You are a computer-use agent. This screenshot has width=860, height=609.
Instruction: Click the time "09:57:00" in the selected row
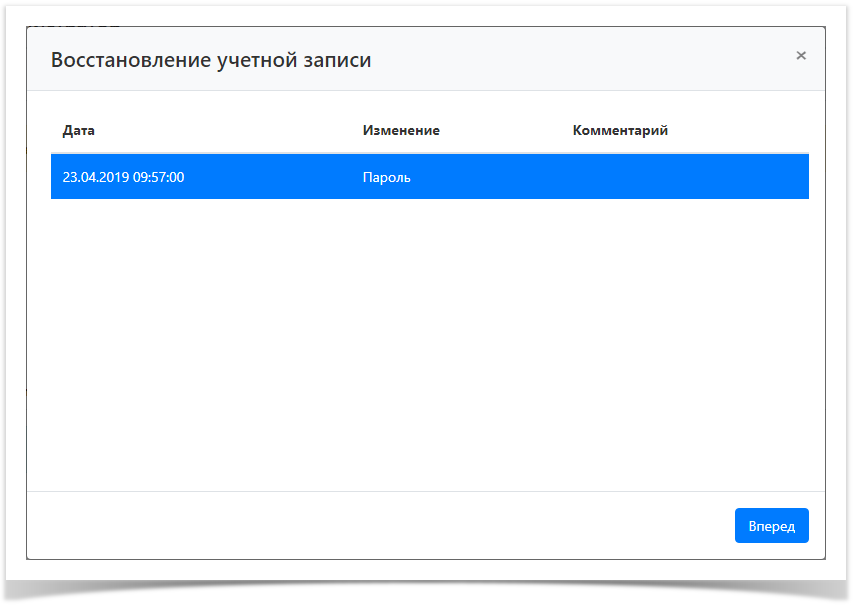click(158, 178)
